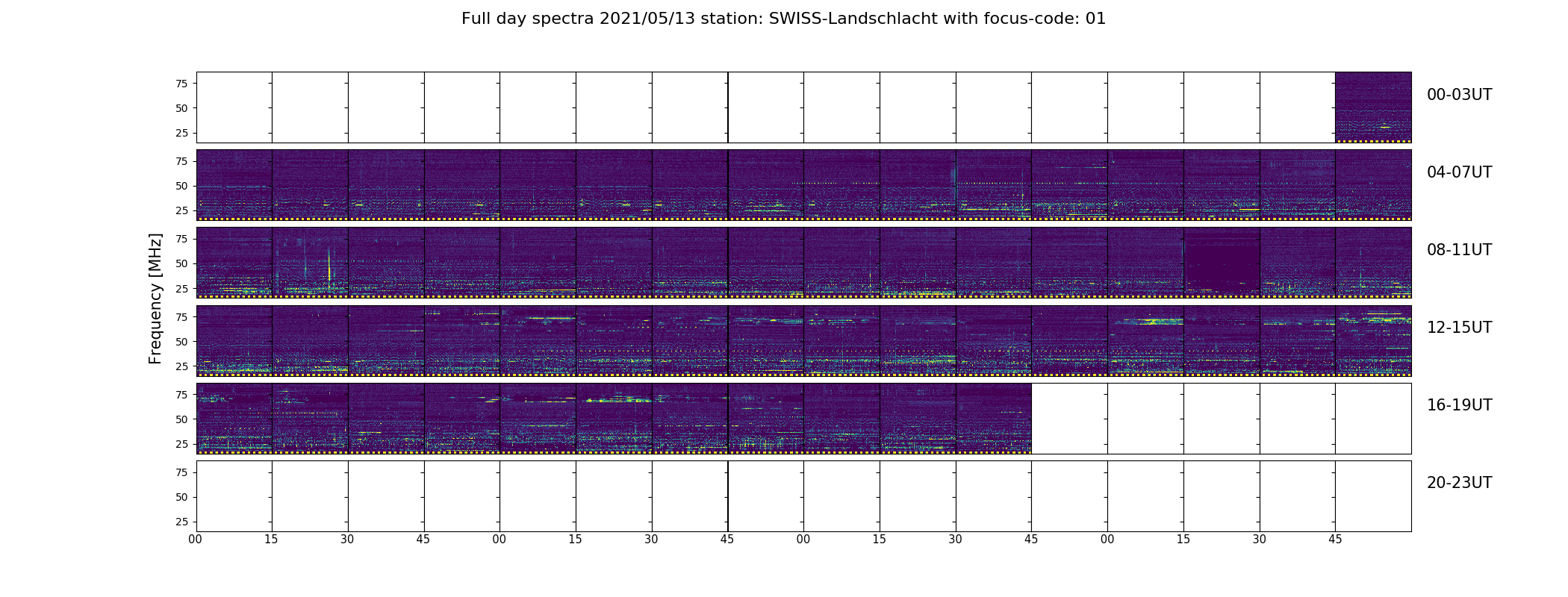Pick the 50 tick in the 08-11UT row
Image resolution: width=1568 pixels, height=597 pixels.
tap(181, 263)
